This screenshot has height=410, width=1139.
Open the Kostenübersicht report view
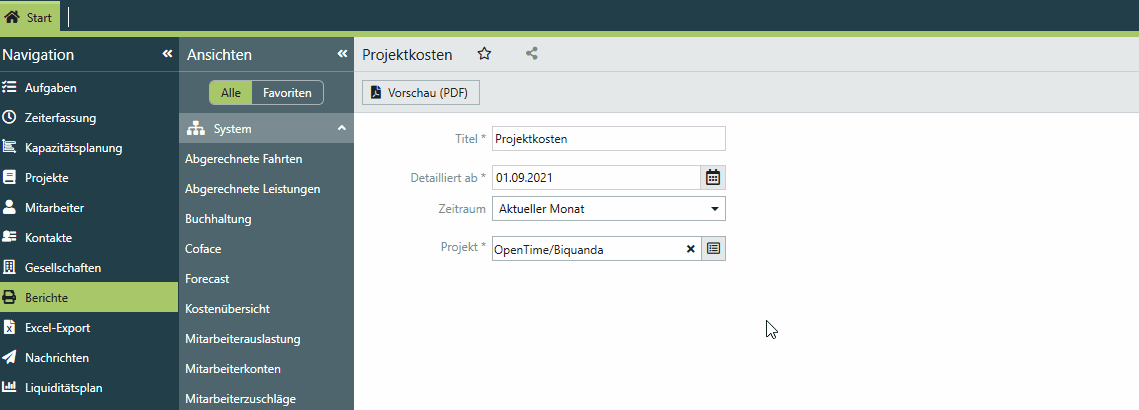click(x=227, y=309)
